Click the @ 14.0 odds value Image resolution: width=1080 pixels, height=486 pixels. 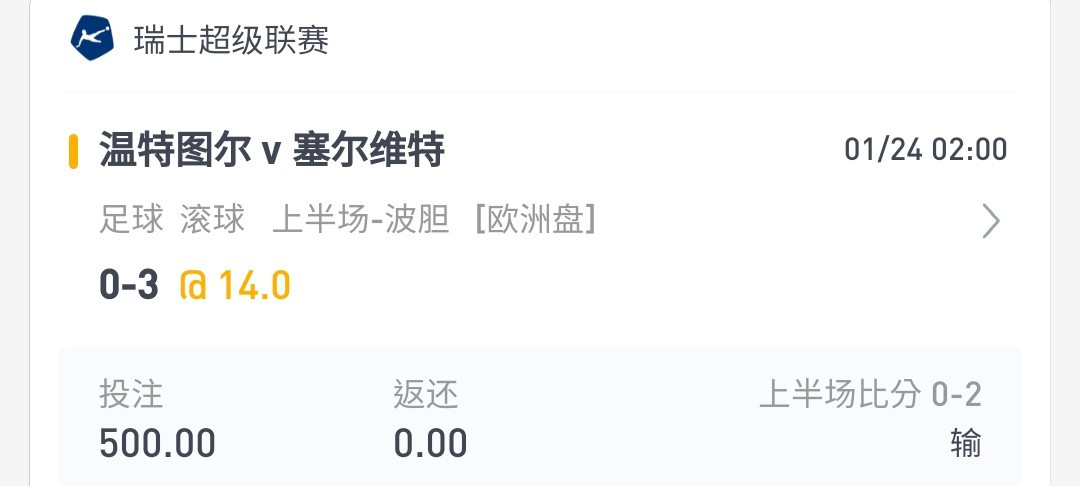[x=235, y=285]
